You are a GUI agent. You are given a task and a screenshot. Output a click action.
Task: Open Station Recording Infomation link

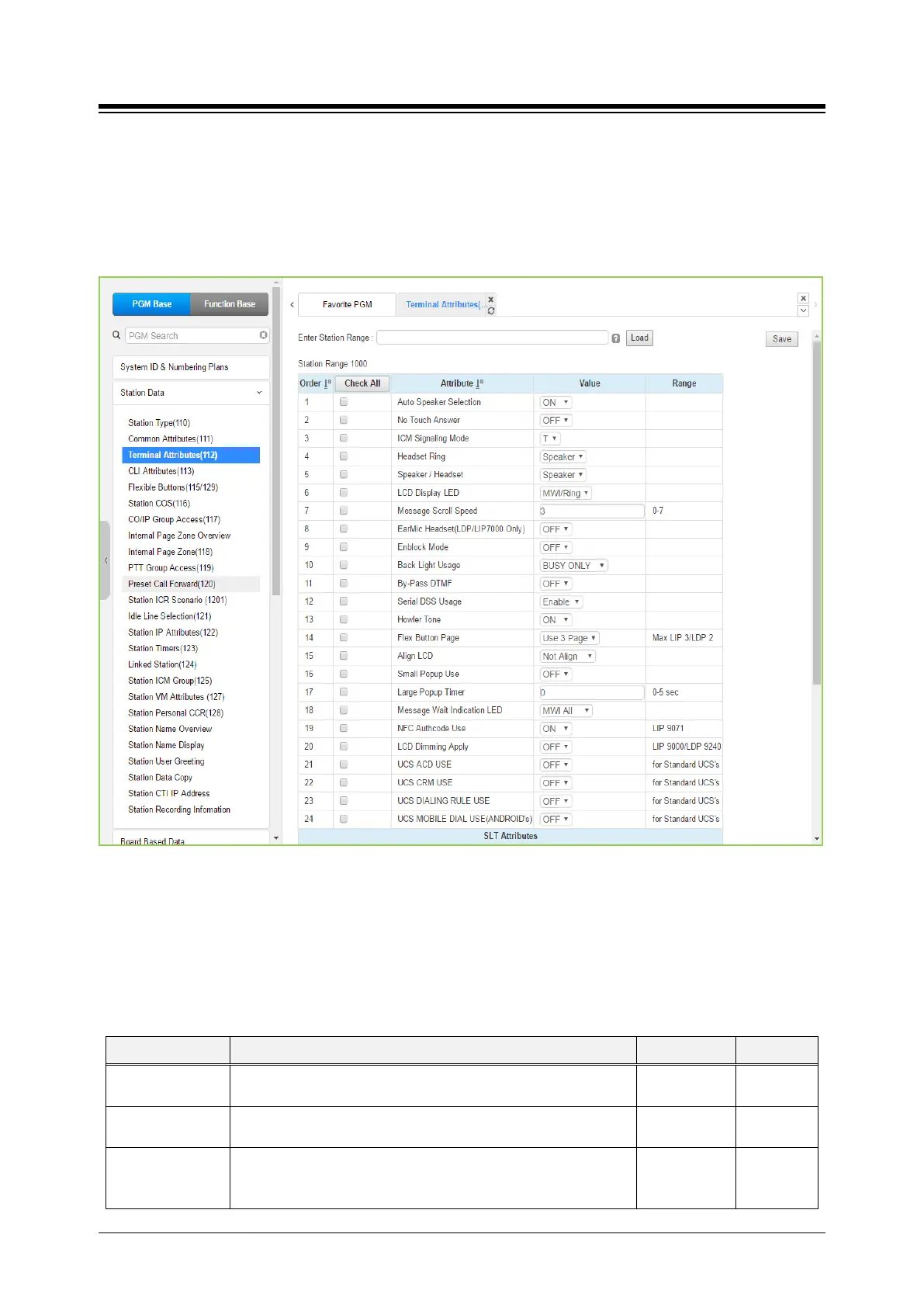(x=179, y=810)
